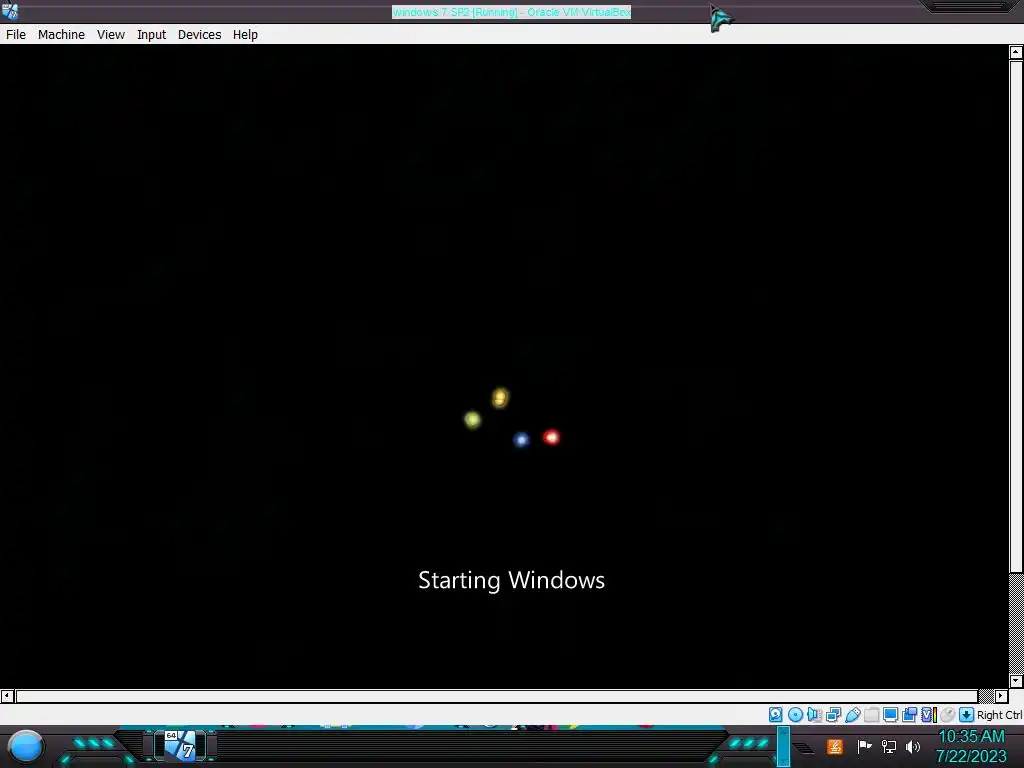Click the shared folders indicator
Viewport: 1024px width, 768px height.
point(872,714)
